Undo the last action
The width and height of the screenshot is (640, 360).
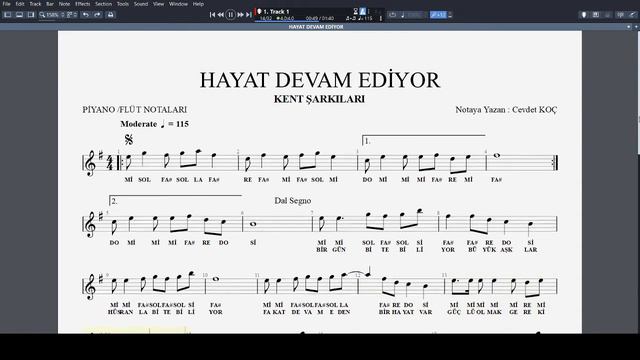coord(86,15)
